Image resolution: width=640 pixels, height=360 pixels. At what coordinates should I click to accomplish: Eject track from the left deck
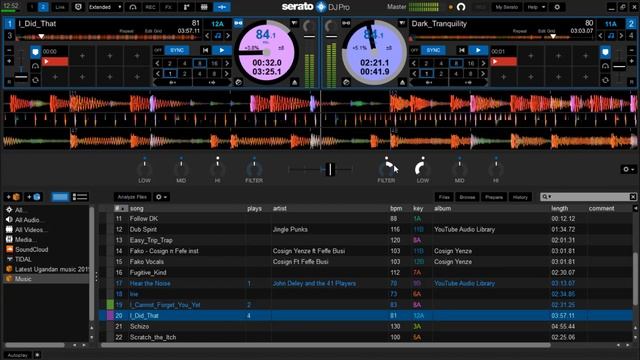tap(294, 82)
